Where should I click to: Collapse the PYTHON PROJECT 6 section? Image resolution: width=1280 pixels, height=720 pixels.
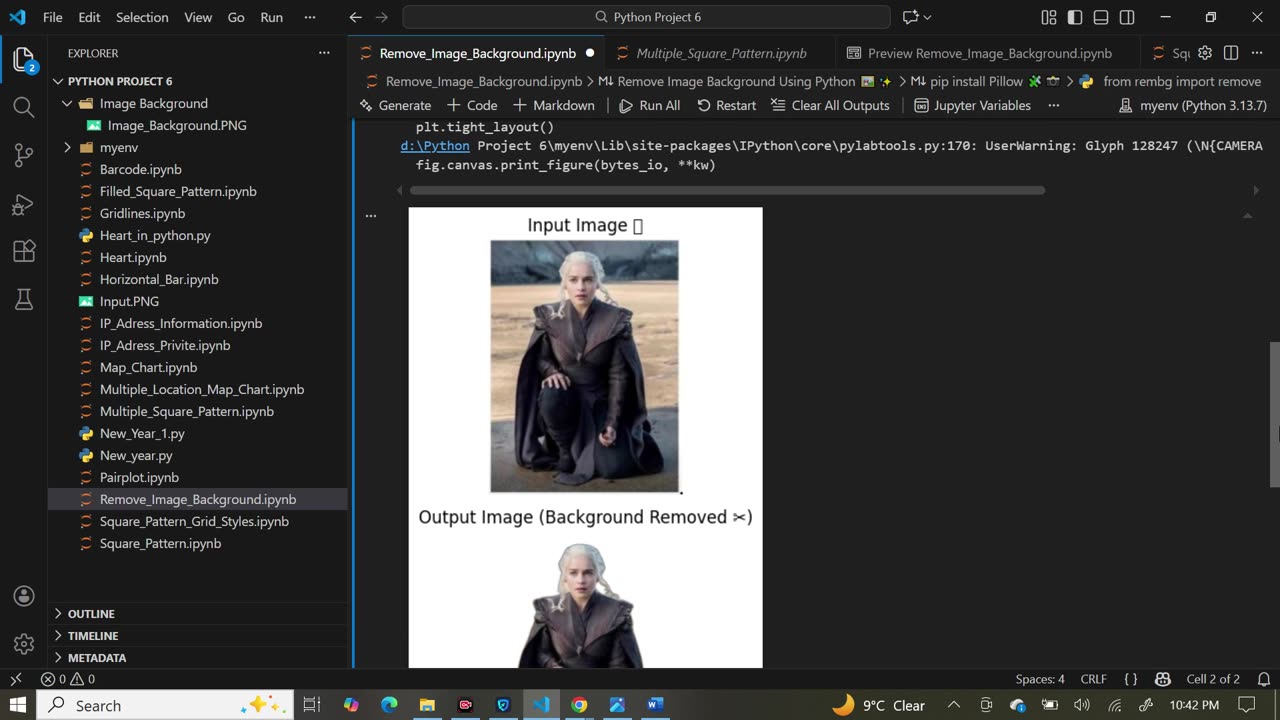(198, 81)
